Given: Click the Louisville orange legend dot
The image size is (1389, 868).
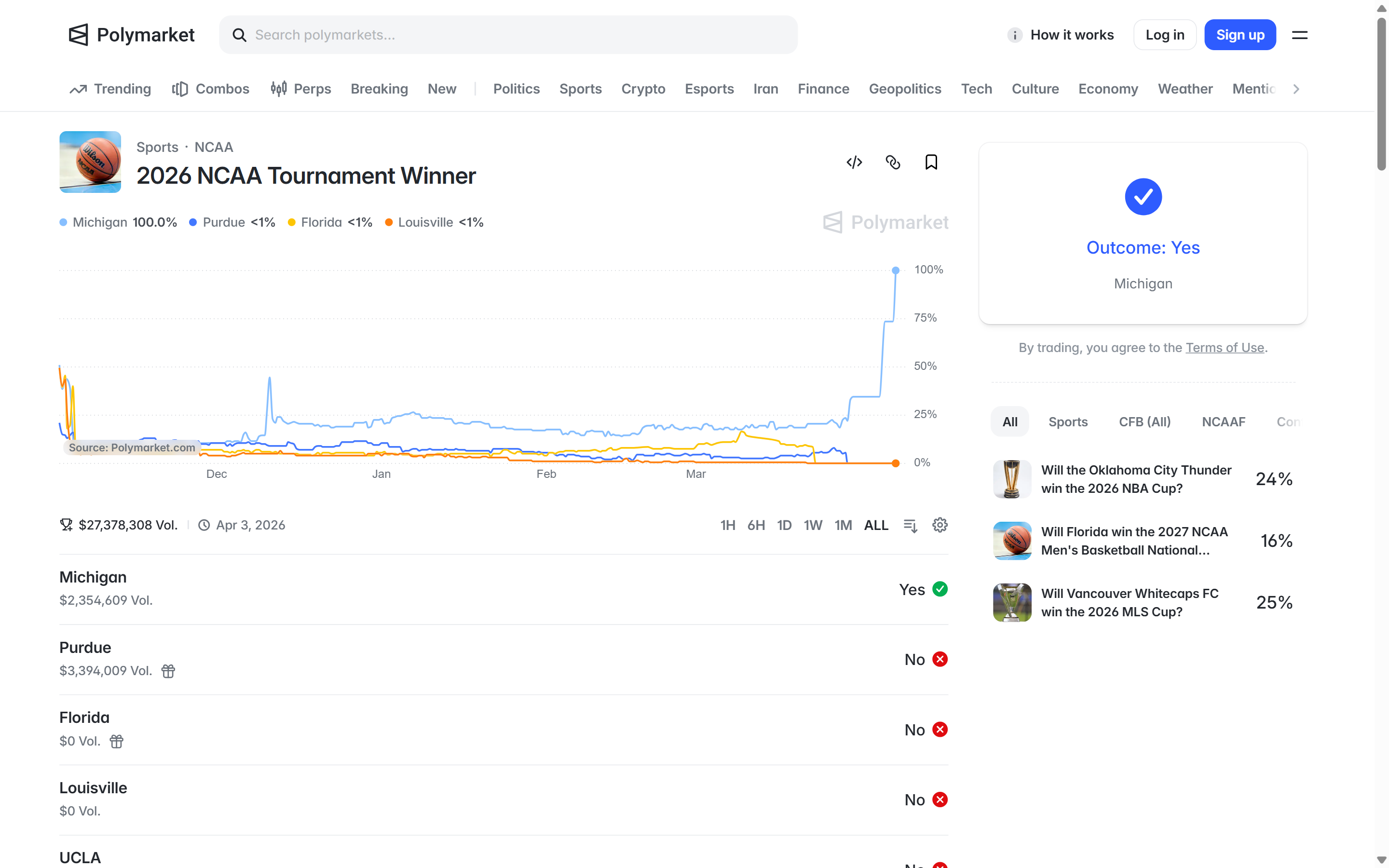Looking at the screenshot, I should [x=389, y=223].
